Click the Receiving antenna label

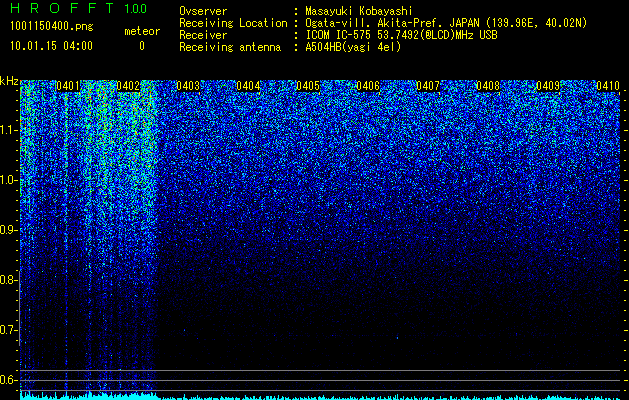click(x=230, y=47)
